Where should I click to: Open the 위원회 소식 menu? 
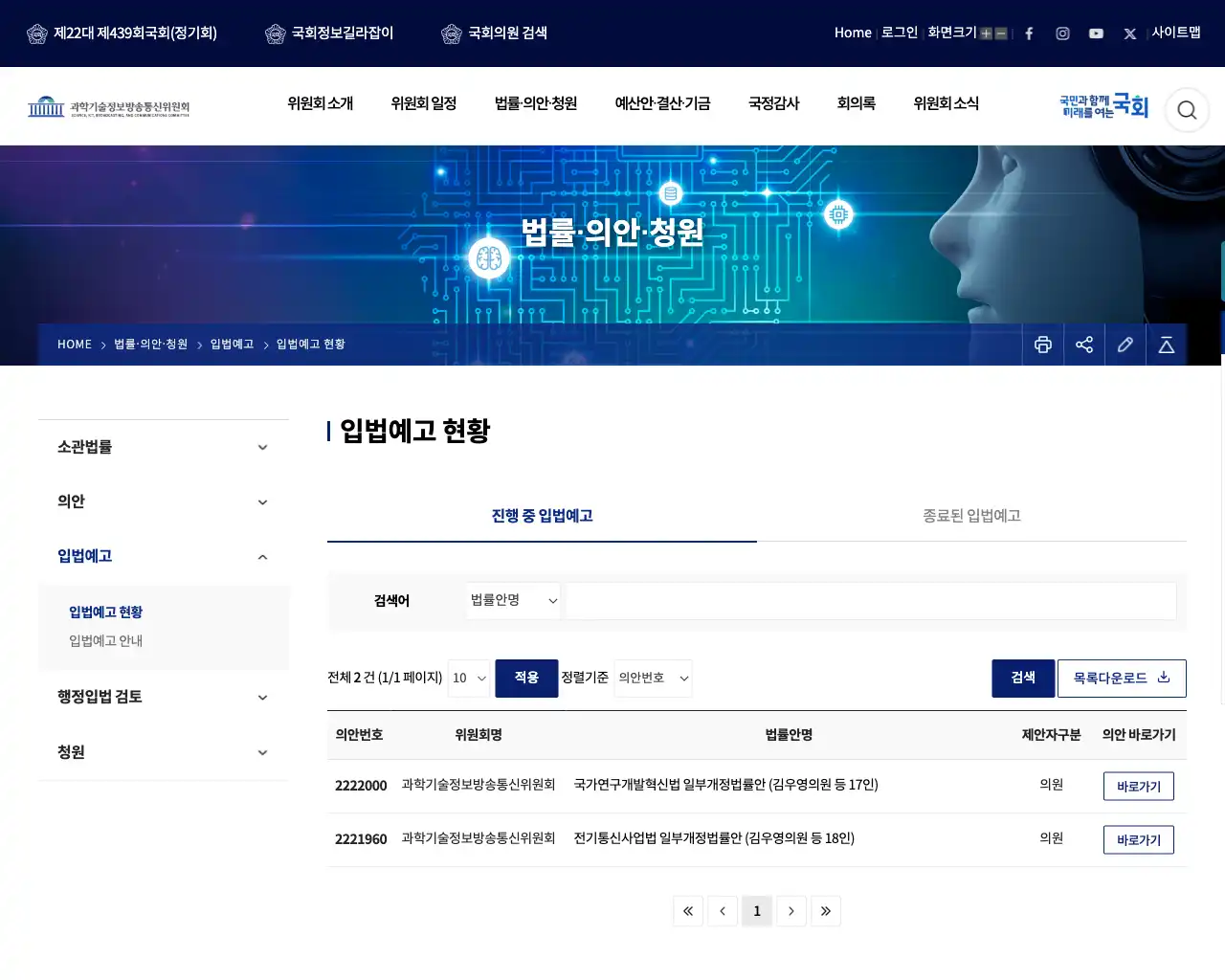point(947,103)
